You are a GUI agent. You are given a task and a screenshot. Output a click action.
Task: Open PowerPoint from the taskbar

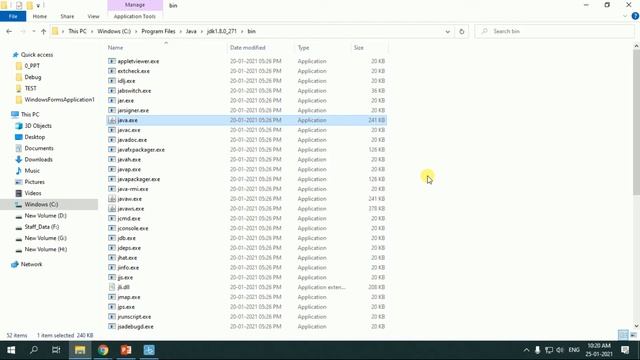coord(126,350)
